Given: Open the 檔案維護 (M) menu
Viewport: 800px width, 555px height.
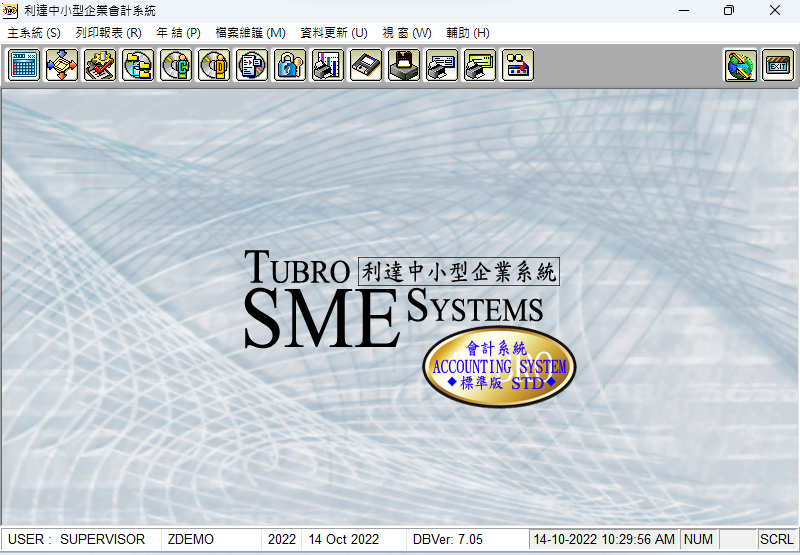Looking at the screenshot, I should (x=251, y=33).
